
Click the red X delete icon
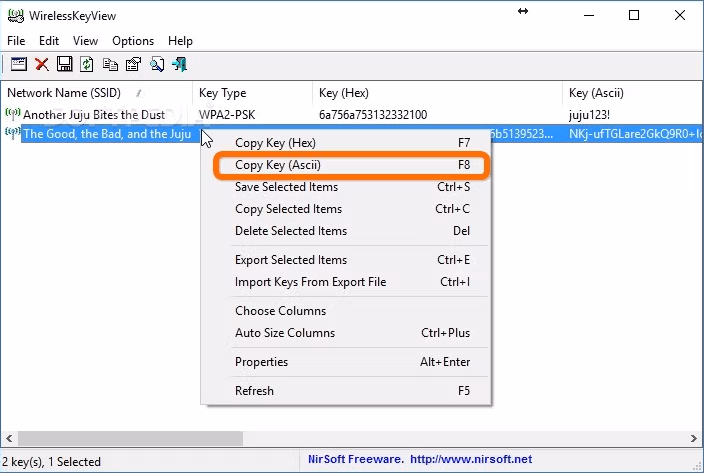42,64
